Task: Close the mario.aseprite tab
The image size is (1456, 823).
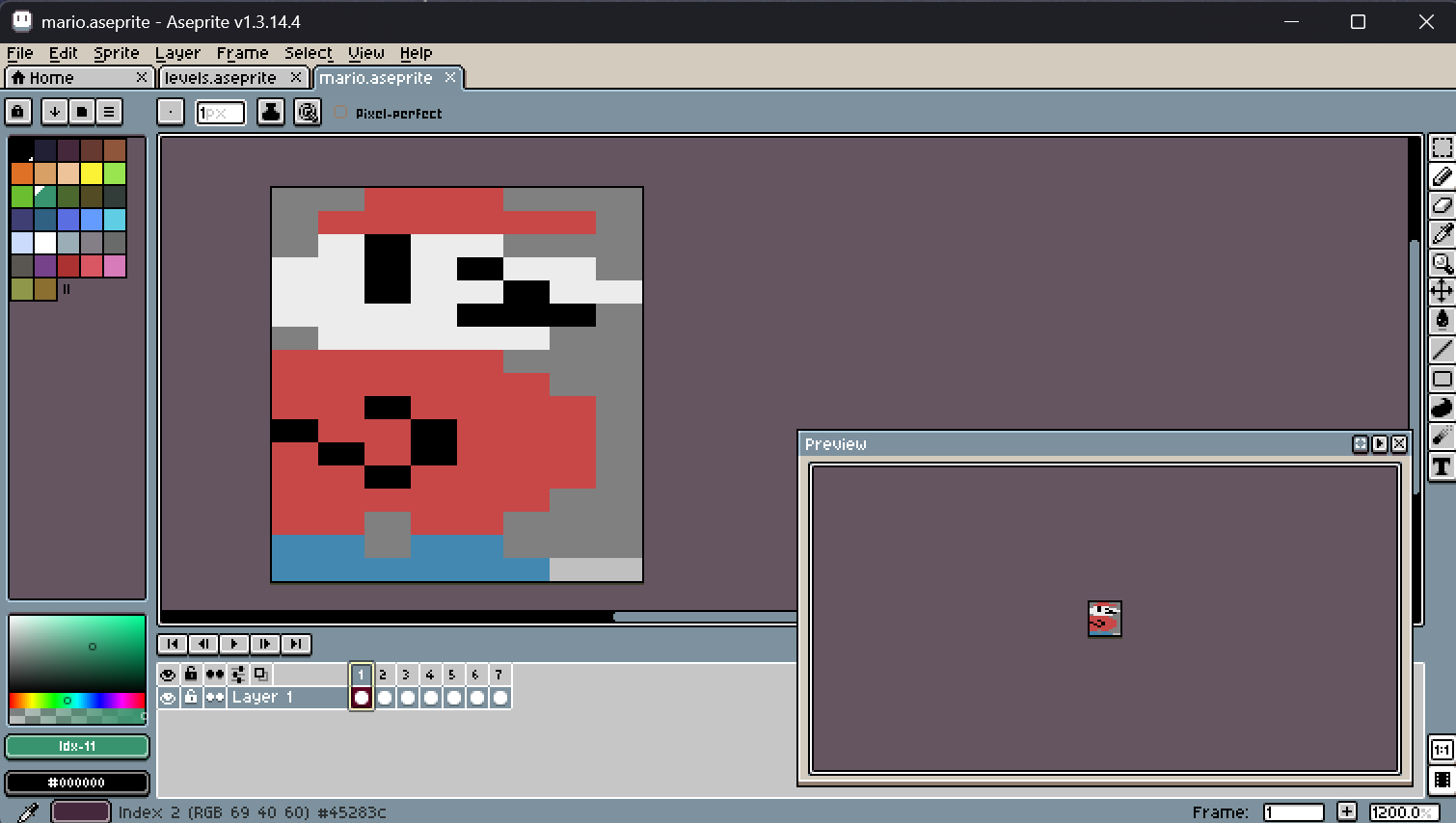Action: pyautogui.click(x=450, y=77)
